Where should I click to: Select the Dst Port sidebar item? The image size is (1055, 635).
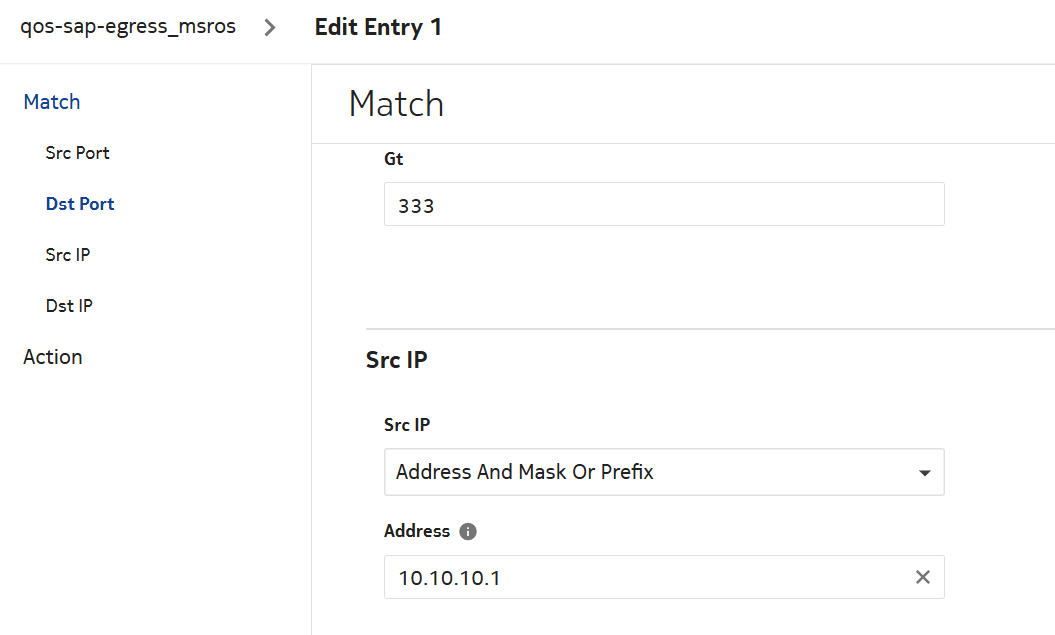tap(80, 204)
